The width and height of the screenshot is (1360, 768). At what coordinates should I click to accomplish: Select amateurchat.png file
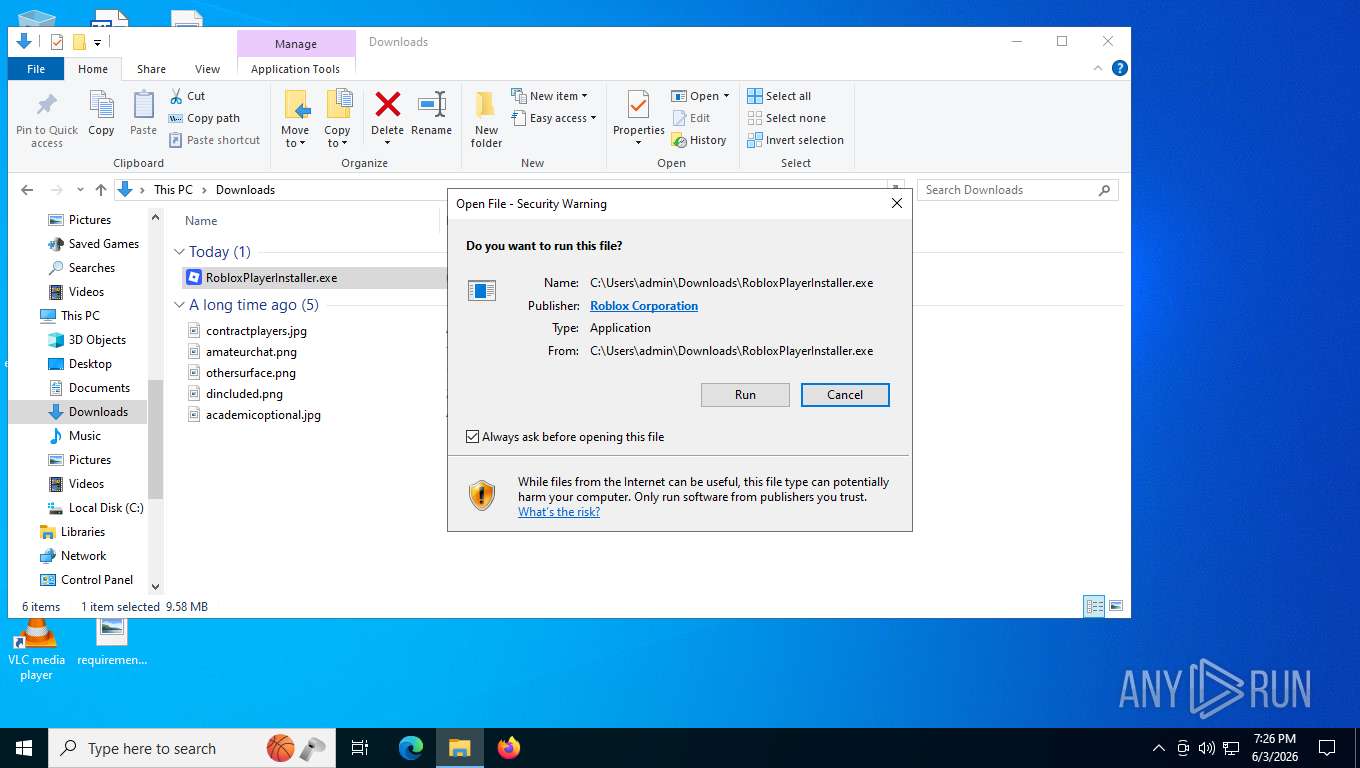tap(251, 352)
